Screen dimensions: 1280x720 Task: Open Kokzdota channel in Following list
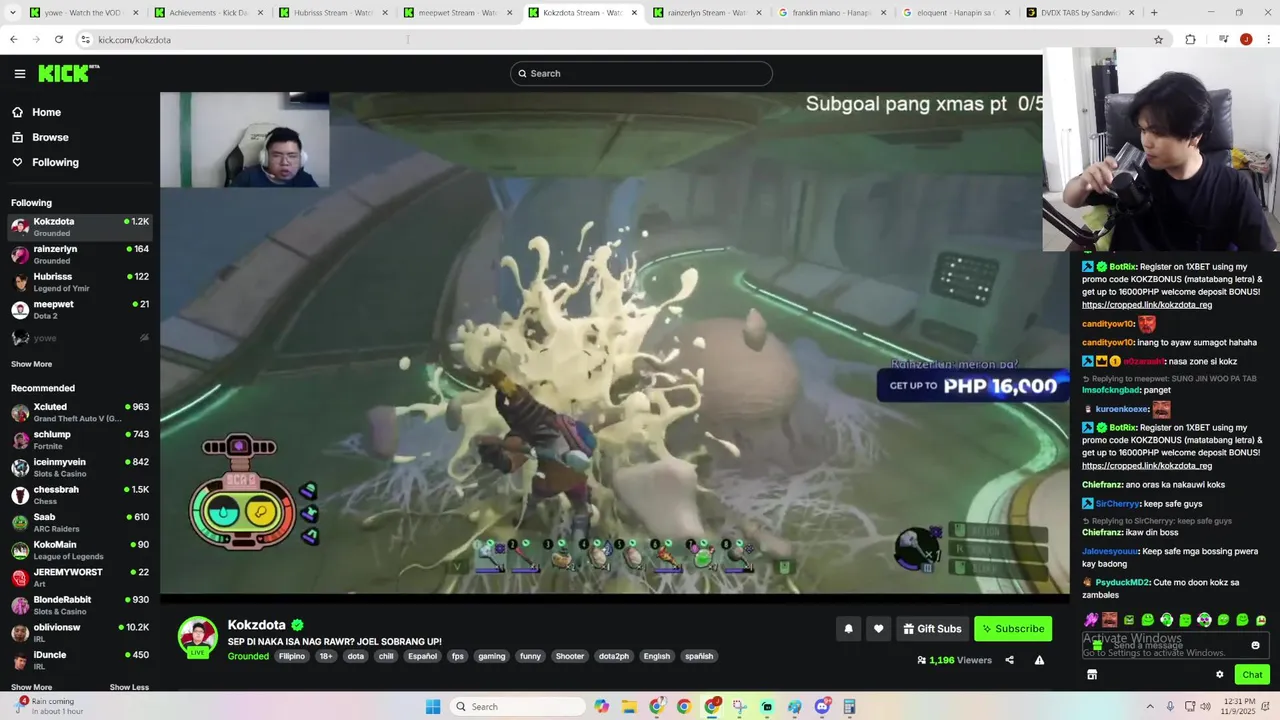[x=80, y=227]
